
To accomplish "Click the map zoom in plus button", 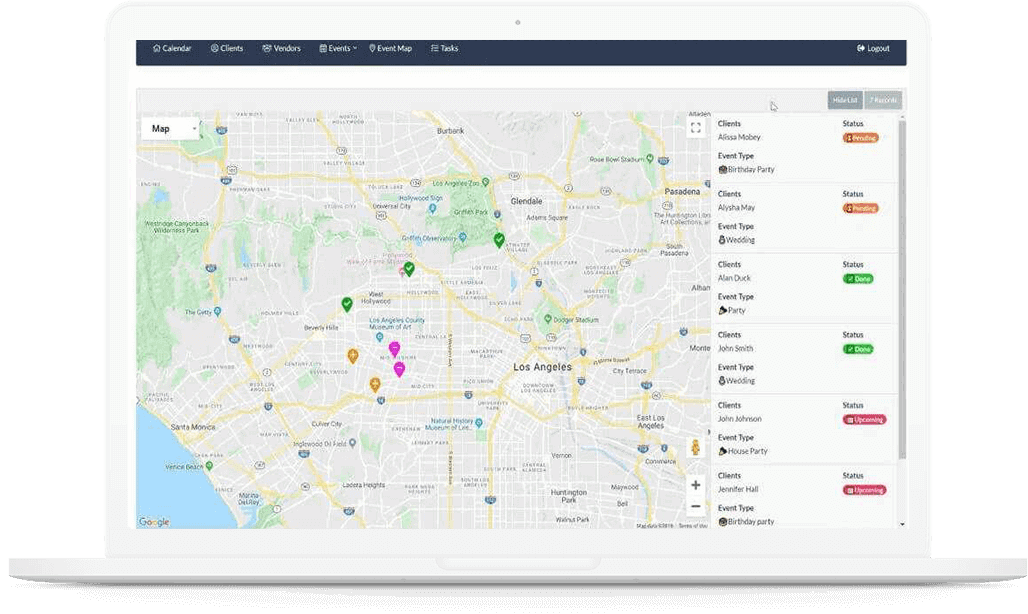I will point(695,485).
